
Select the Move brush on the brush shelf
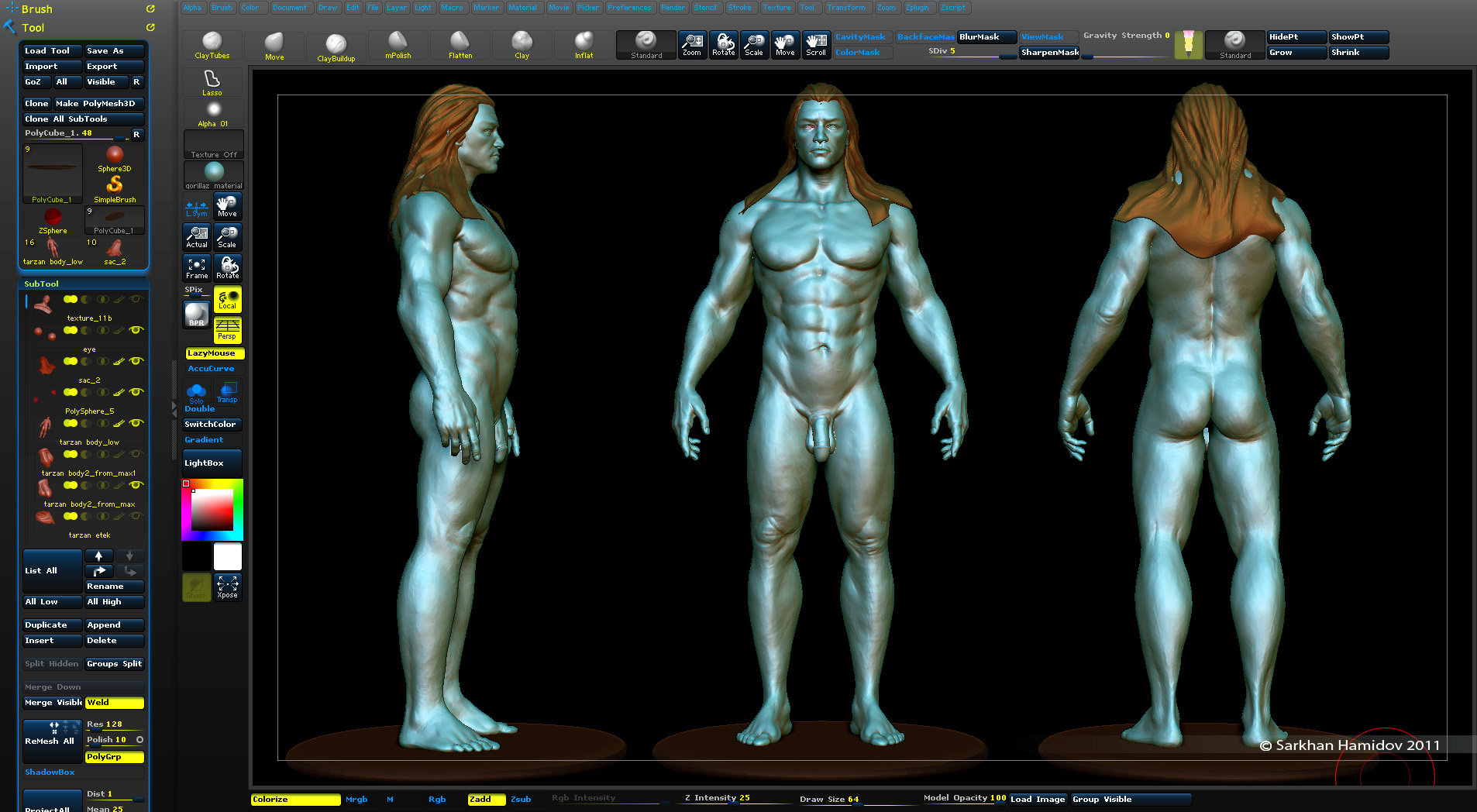274,45
